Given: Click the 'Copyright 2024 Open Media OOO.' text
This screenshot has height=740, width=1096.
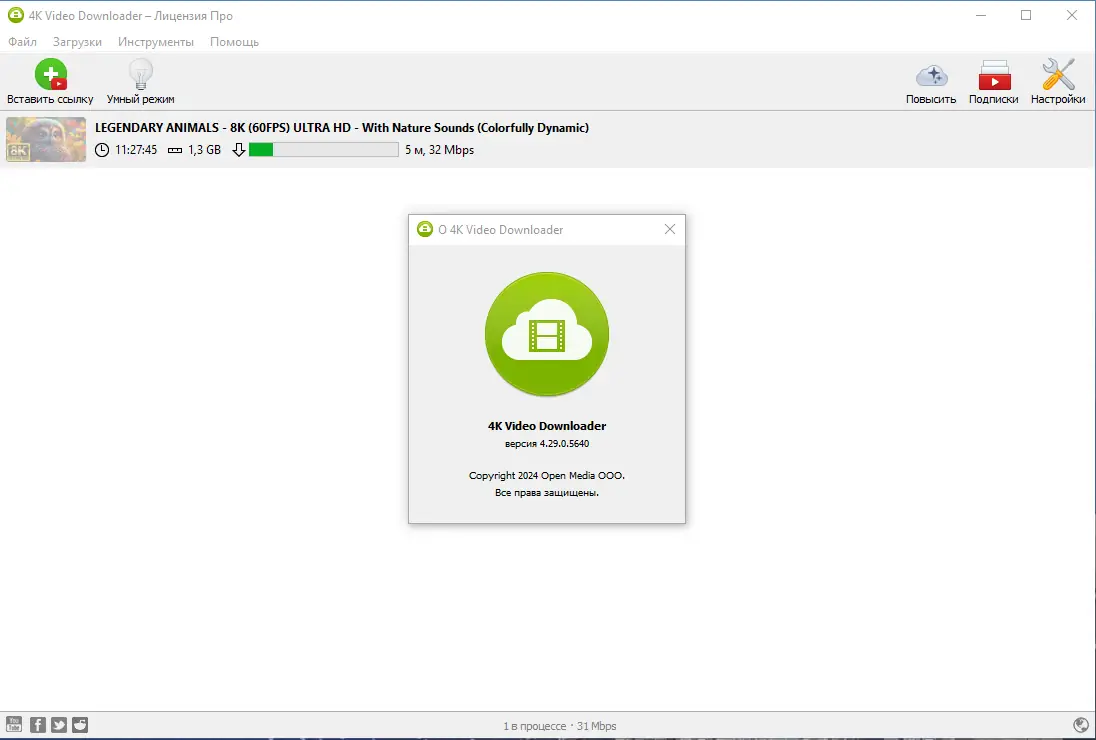Looking at the screenshot, I should tap(547, 475).
